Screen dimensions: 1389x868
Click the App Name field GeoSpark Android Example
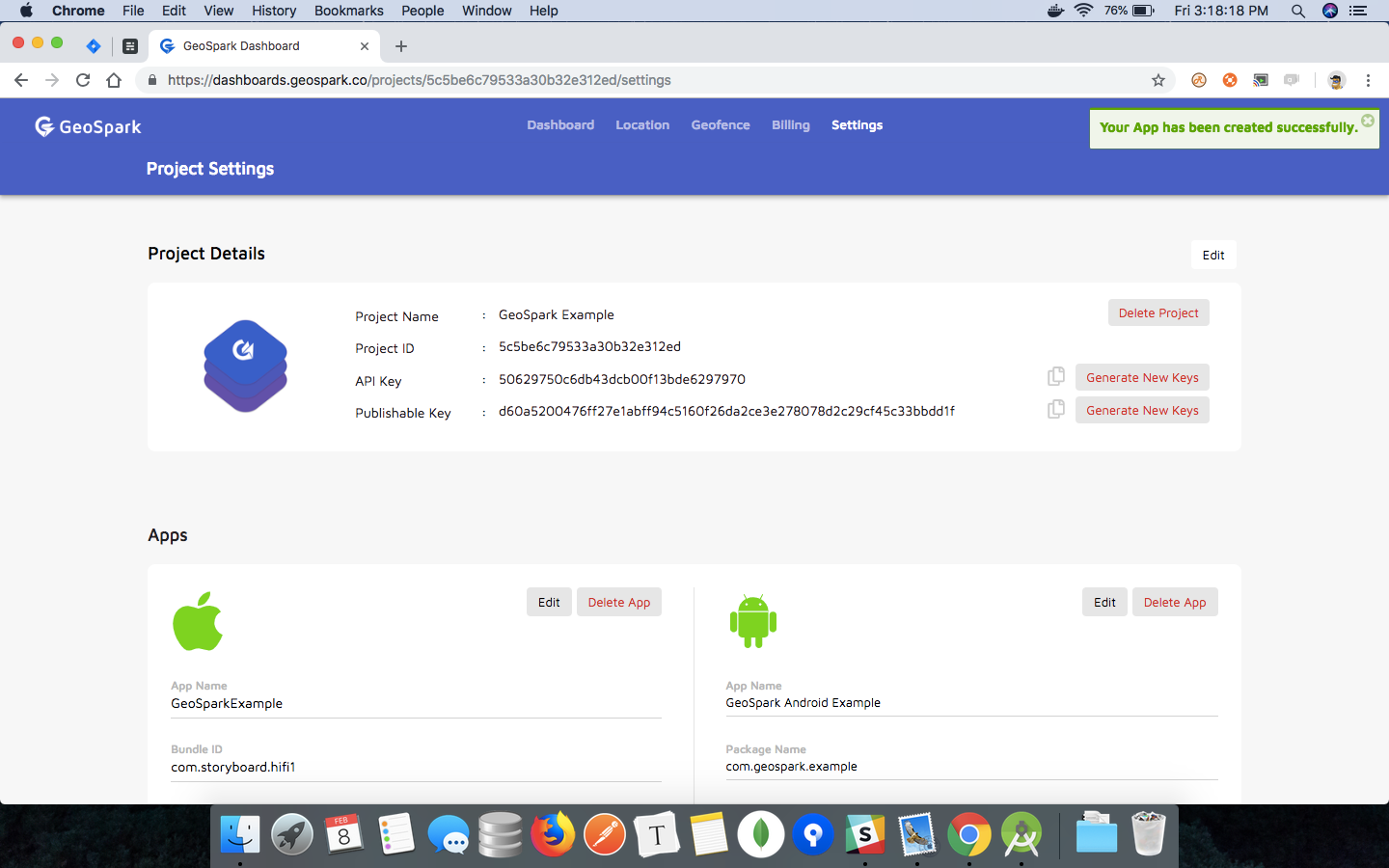tap(971, 703)
